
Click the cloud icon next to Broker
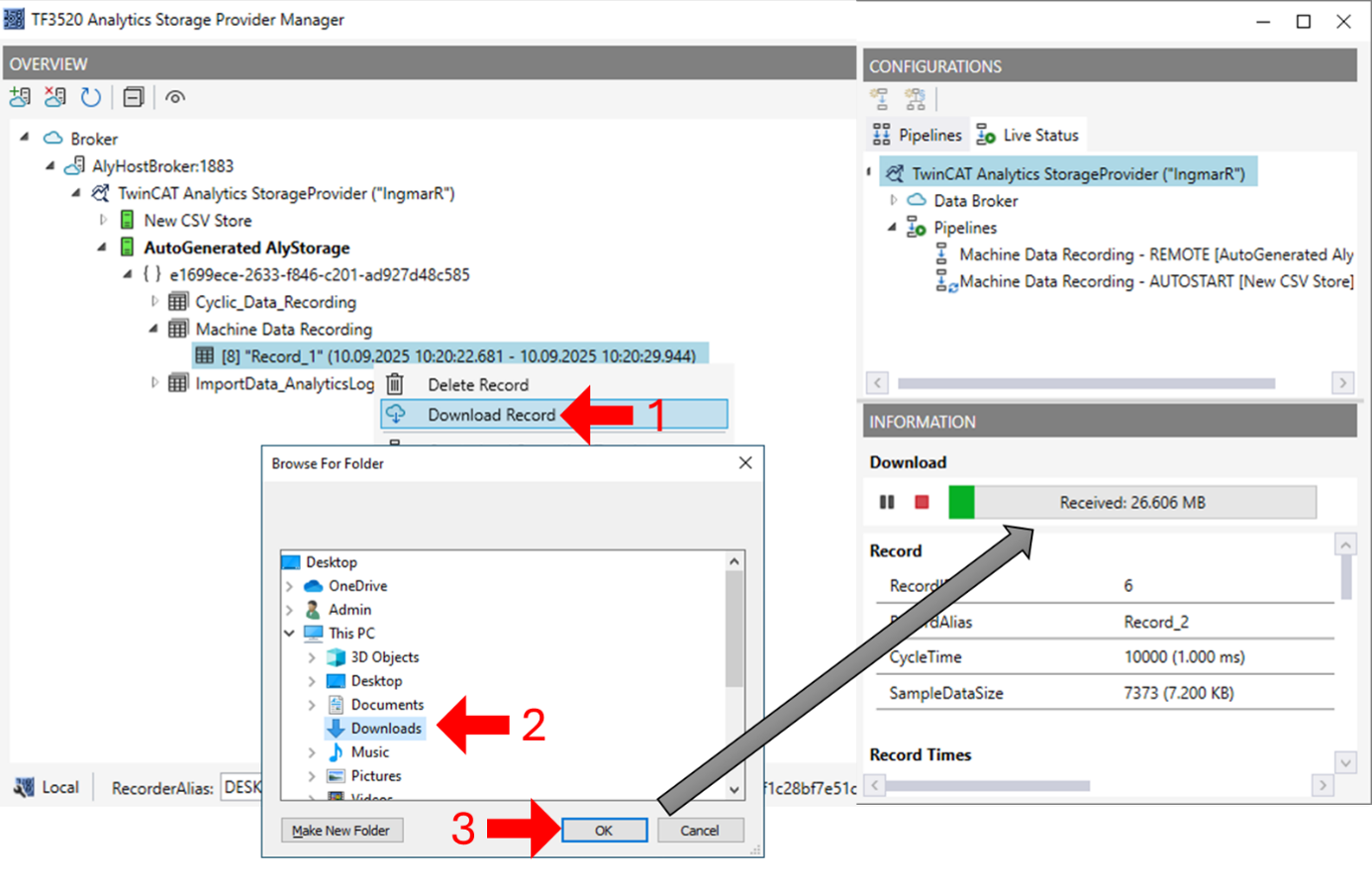[x=53, y=139]
